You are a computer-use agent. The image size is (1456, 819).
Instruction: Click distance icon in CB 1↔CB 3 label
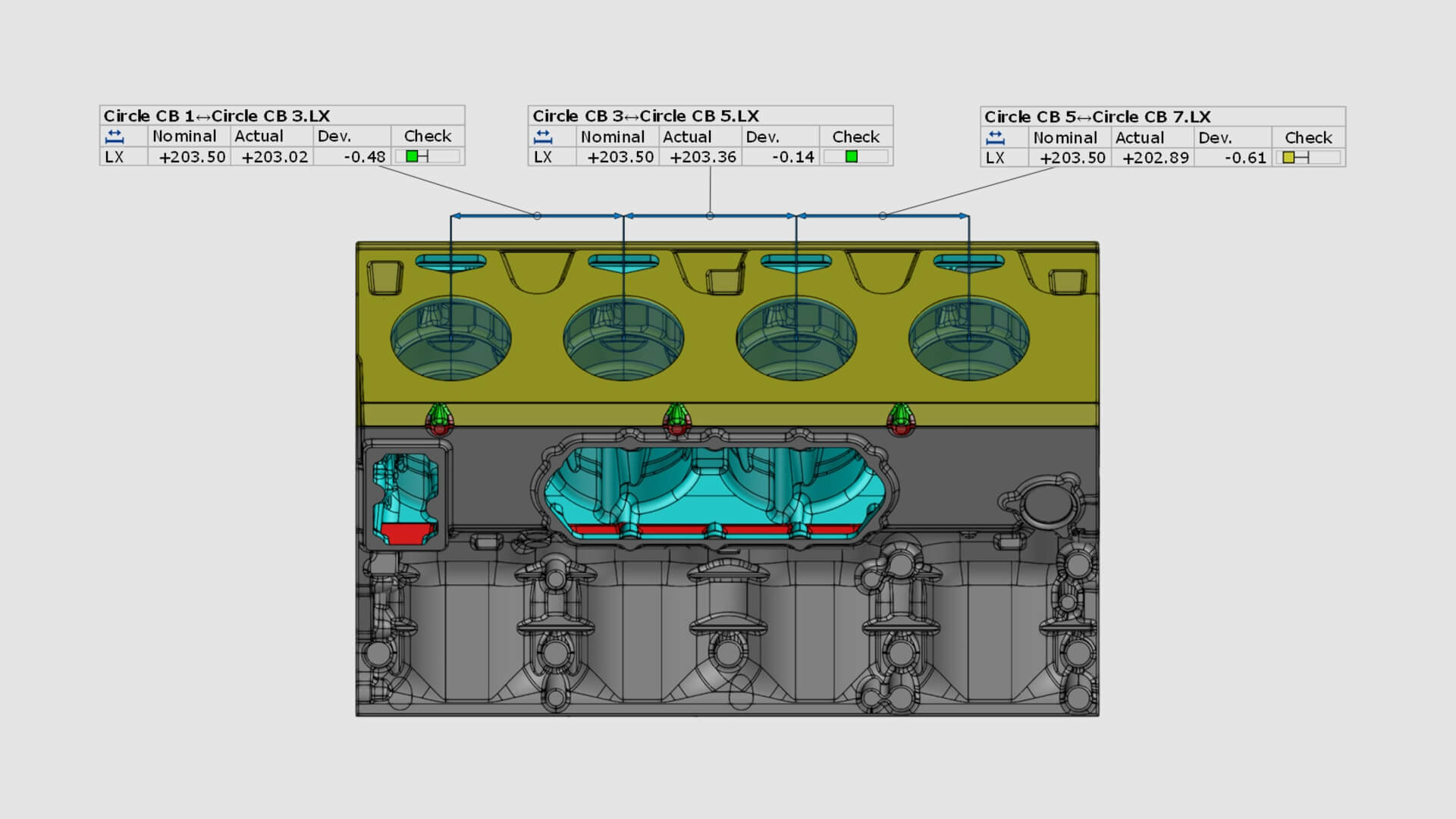115,136
